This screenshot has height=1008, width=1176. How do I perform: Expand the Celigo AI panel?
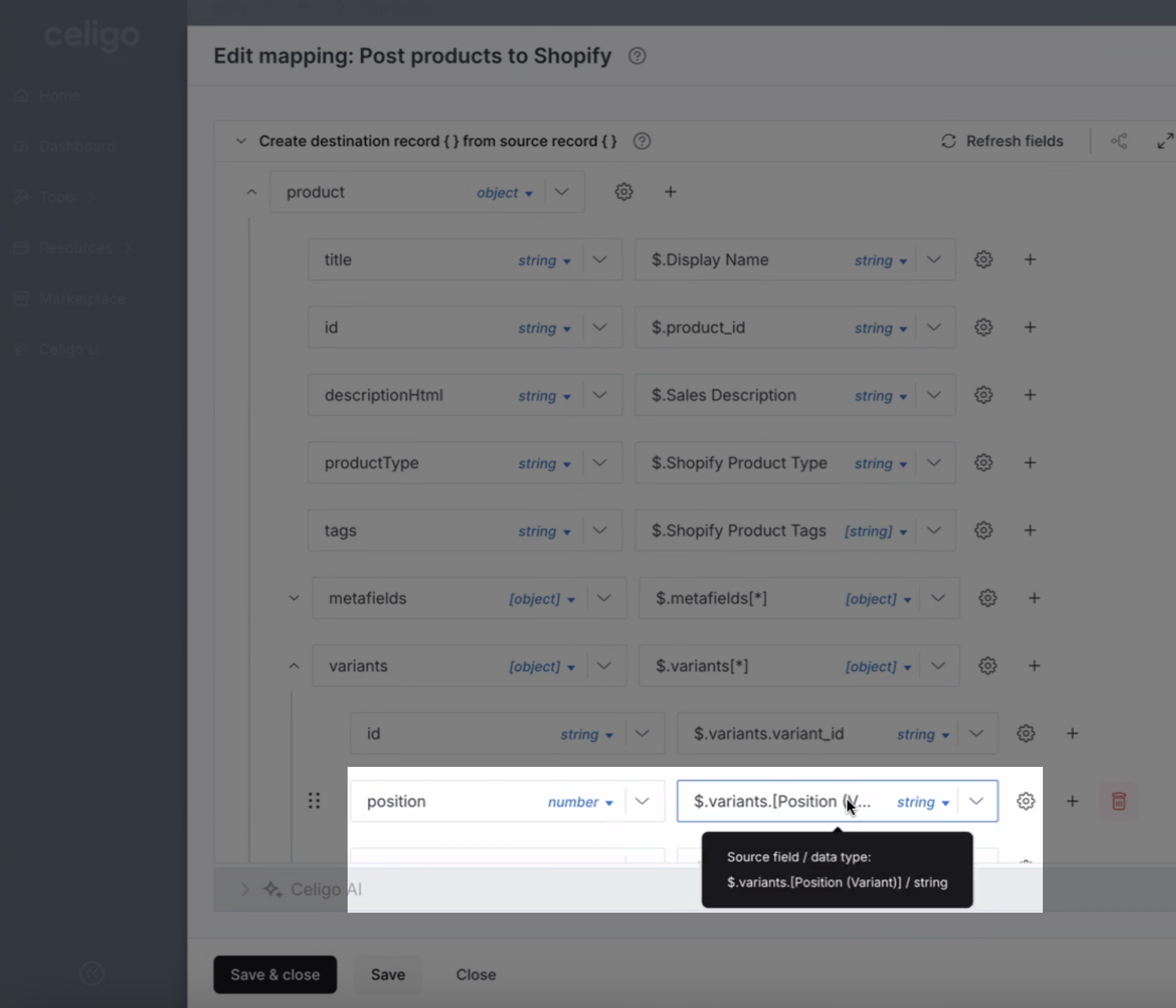tap(245, 890)
